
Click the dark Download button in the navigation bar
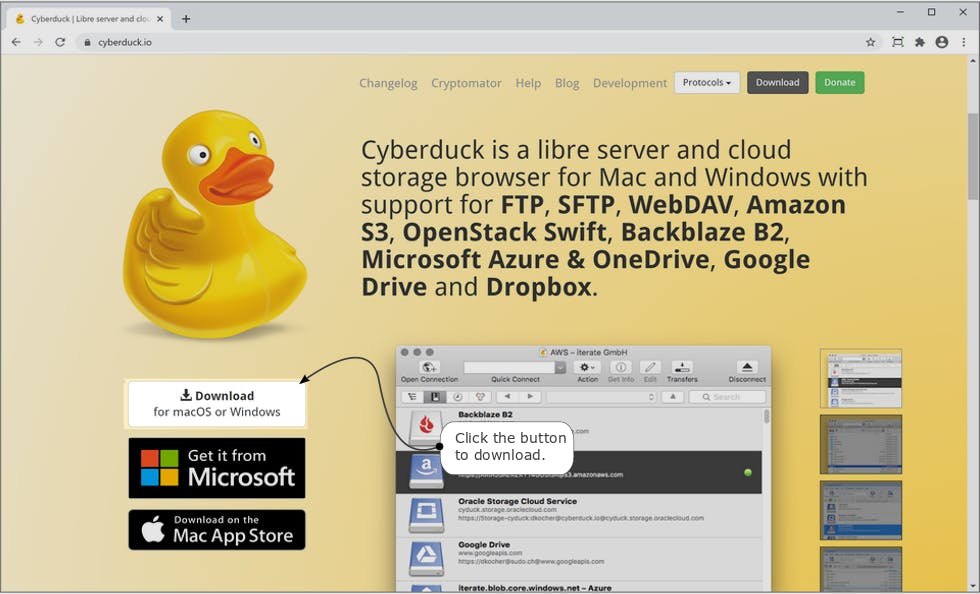coord(778,83)
